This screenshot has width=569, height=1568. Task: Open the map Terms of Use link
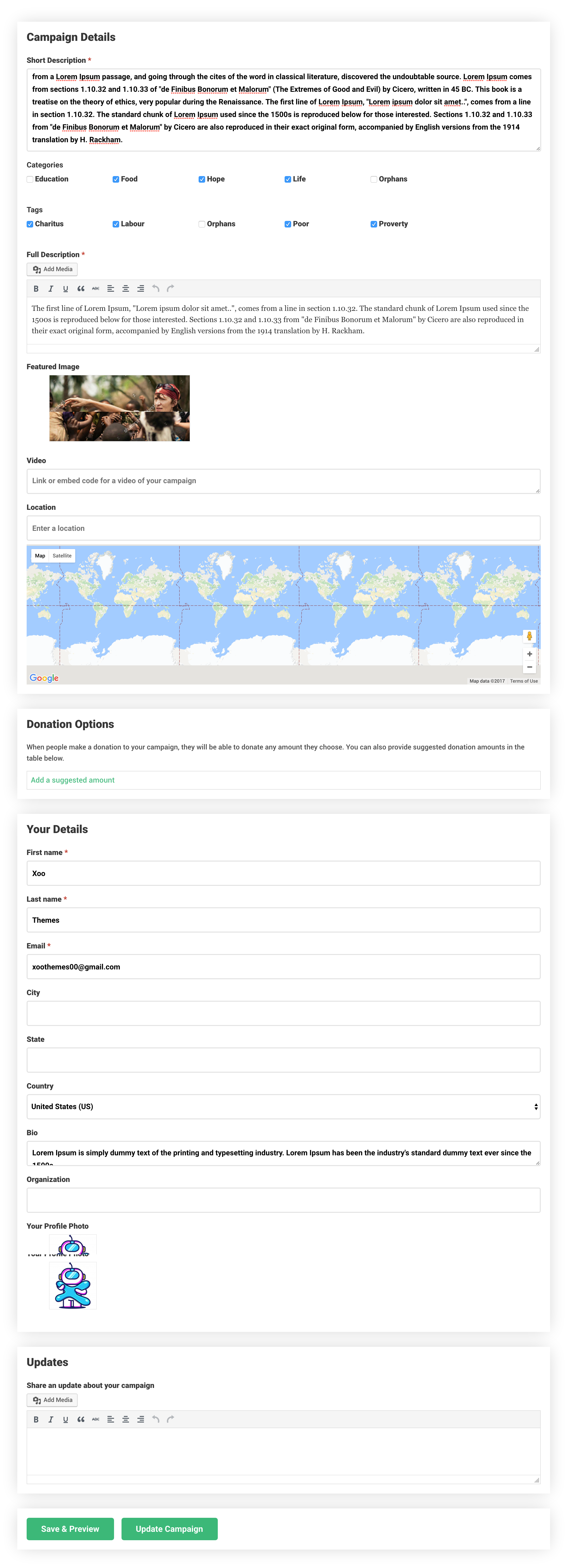[524, 681]
